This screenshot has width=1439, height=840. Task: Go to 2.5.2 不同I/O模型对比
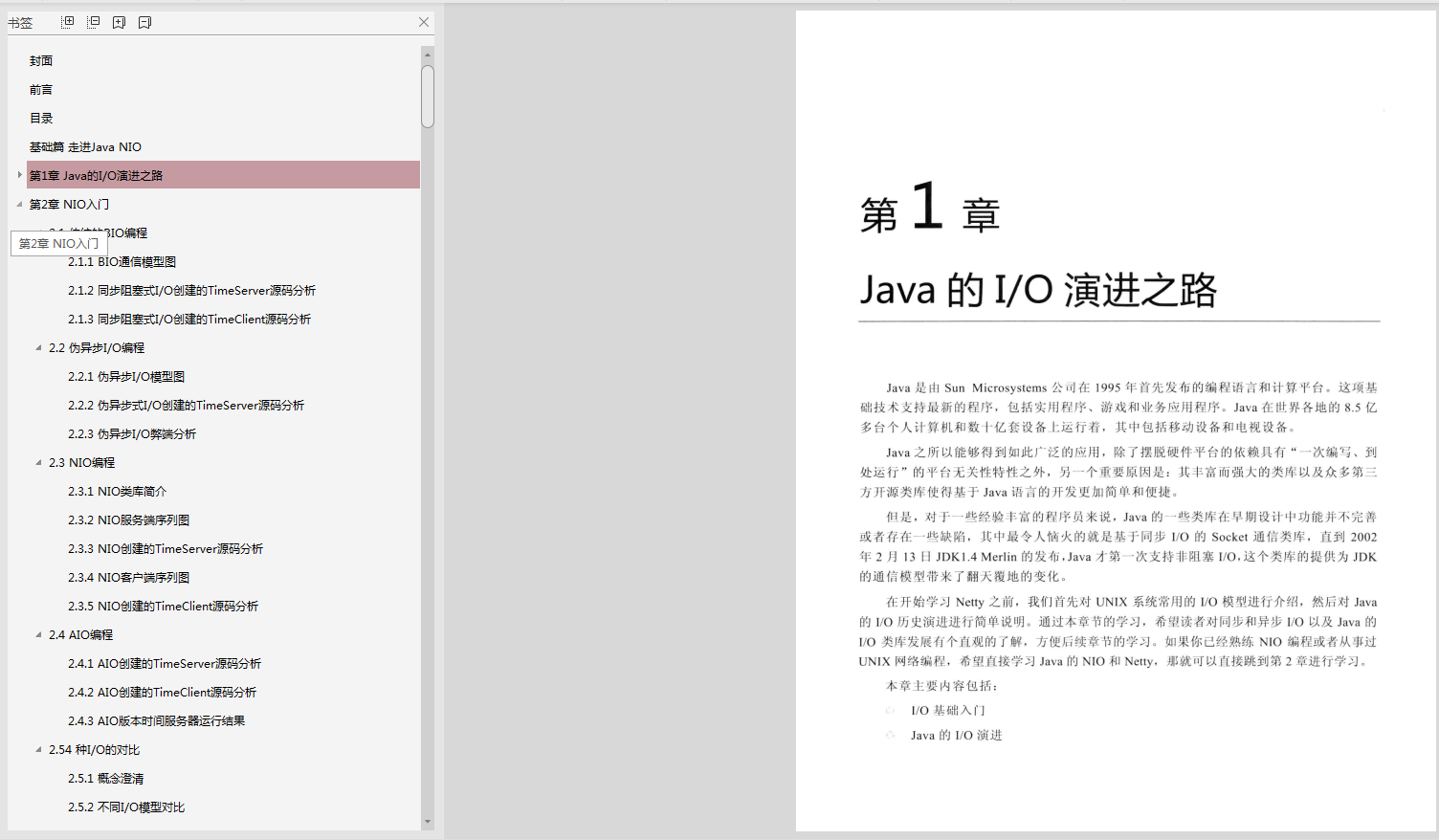(x=126, y=807)
